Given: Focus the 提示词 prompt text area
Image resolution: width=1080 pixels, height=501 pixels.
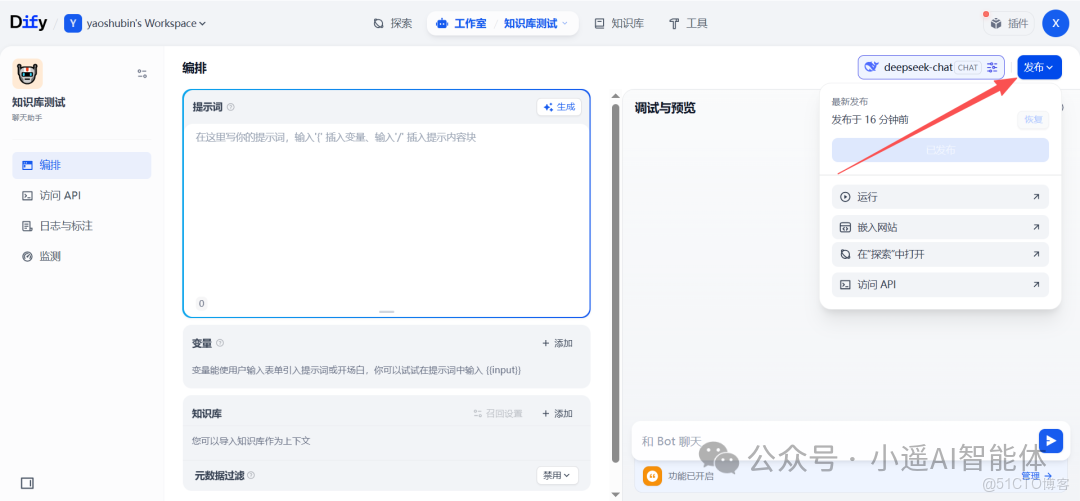Looking at the screenshot, I should 386,210.
